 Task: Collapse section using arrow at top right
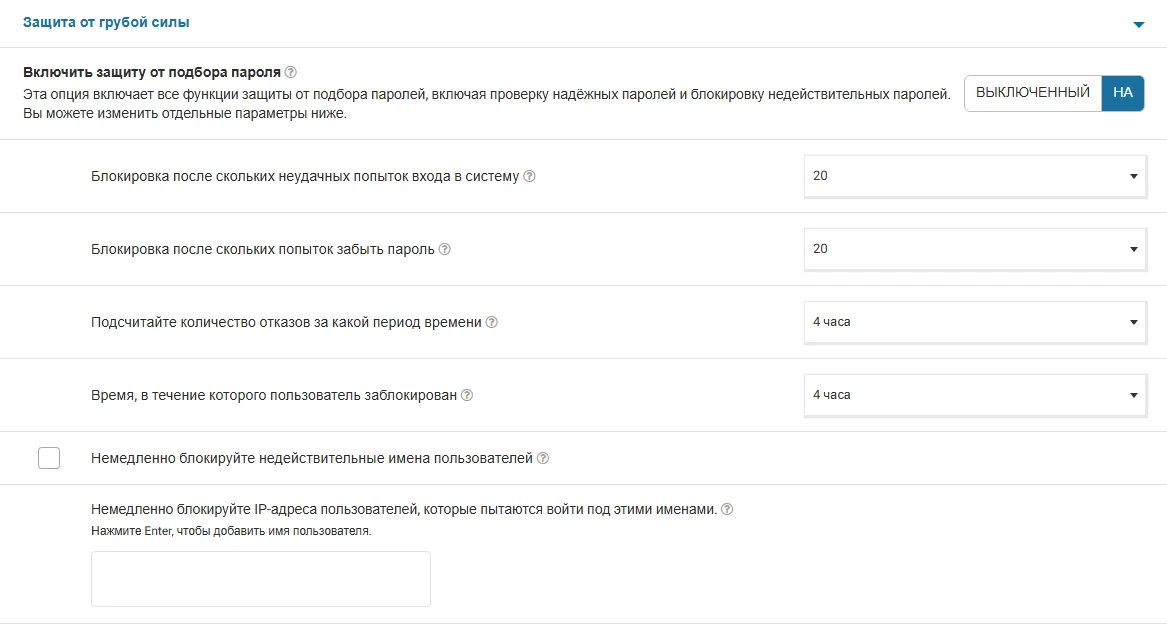pos(1138,25)
